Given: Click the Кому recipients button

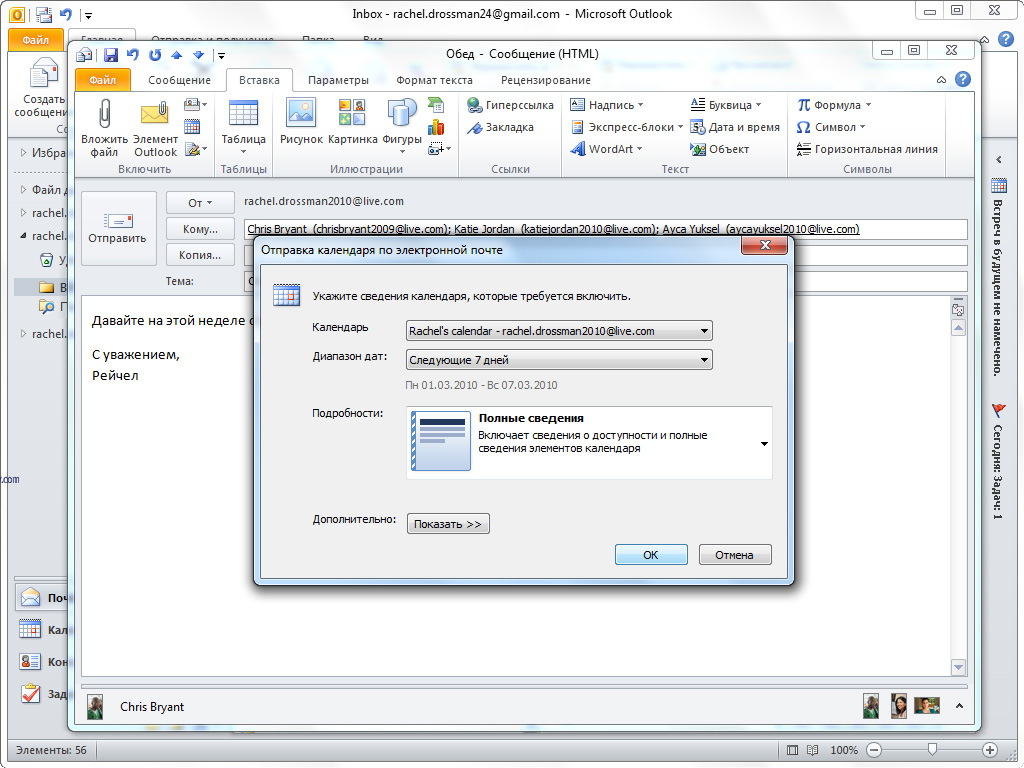Looking at the screenshot, I should [200, 229].
